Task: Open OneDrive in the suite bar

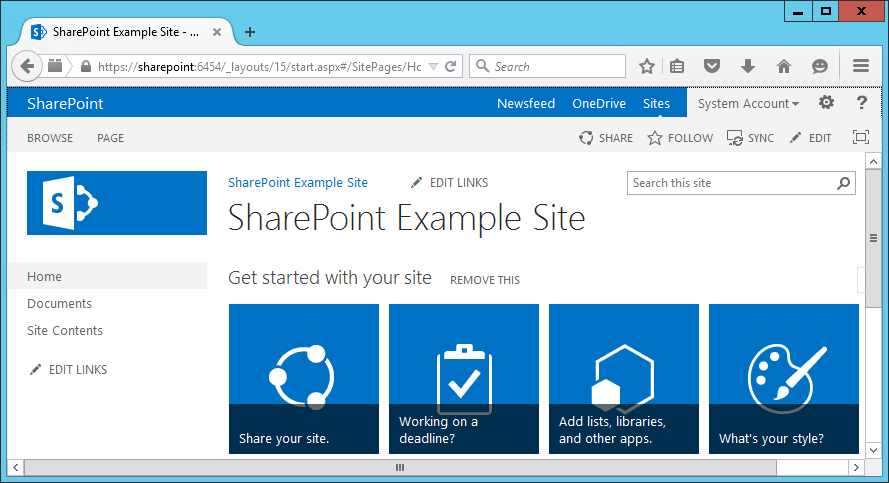Action: point(599,104)
